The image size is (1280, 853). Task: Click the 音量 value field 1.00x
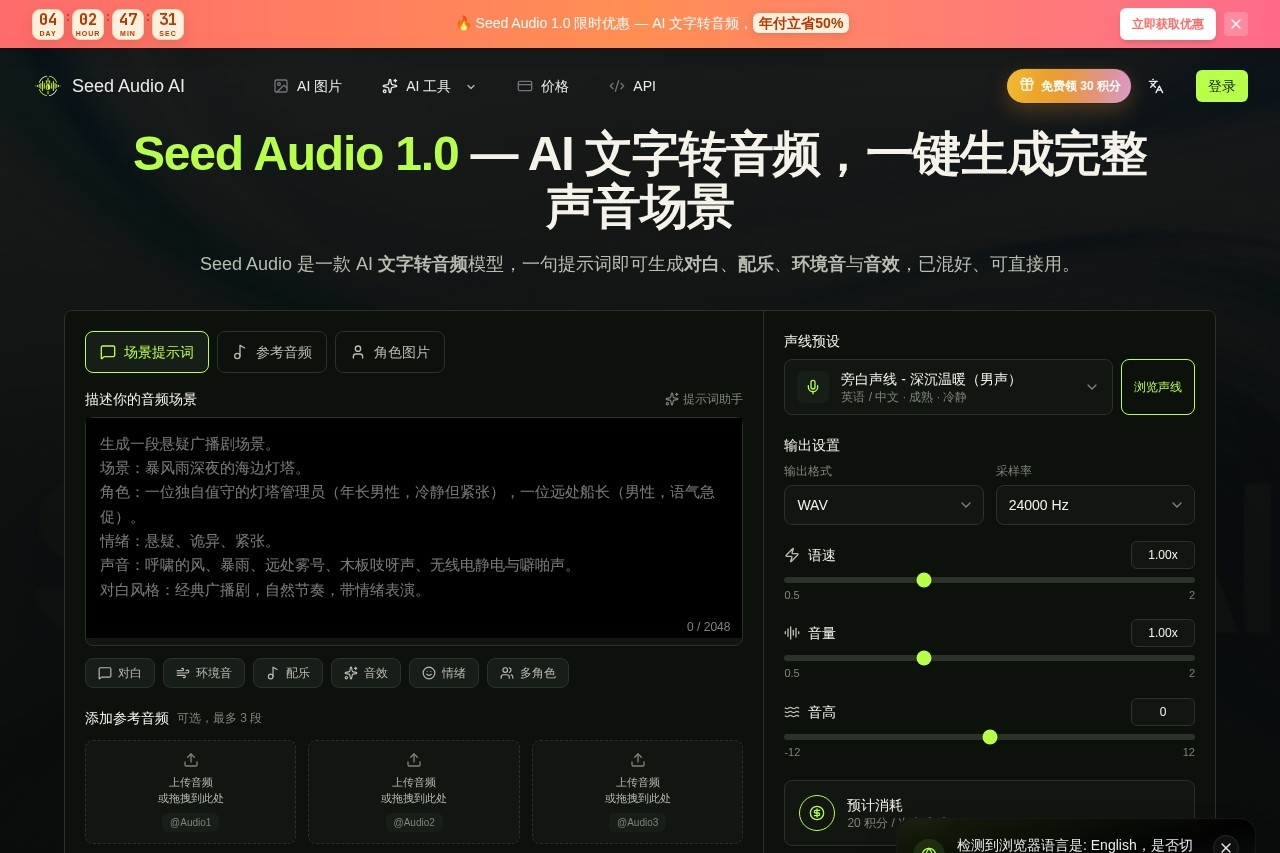1163,633
